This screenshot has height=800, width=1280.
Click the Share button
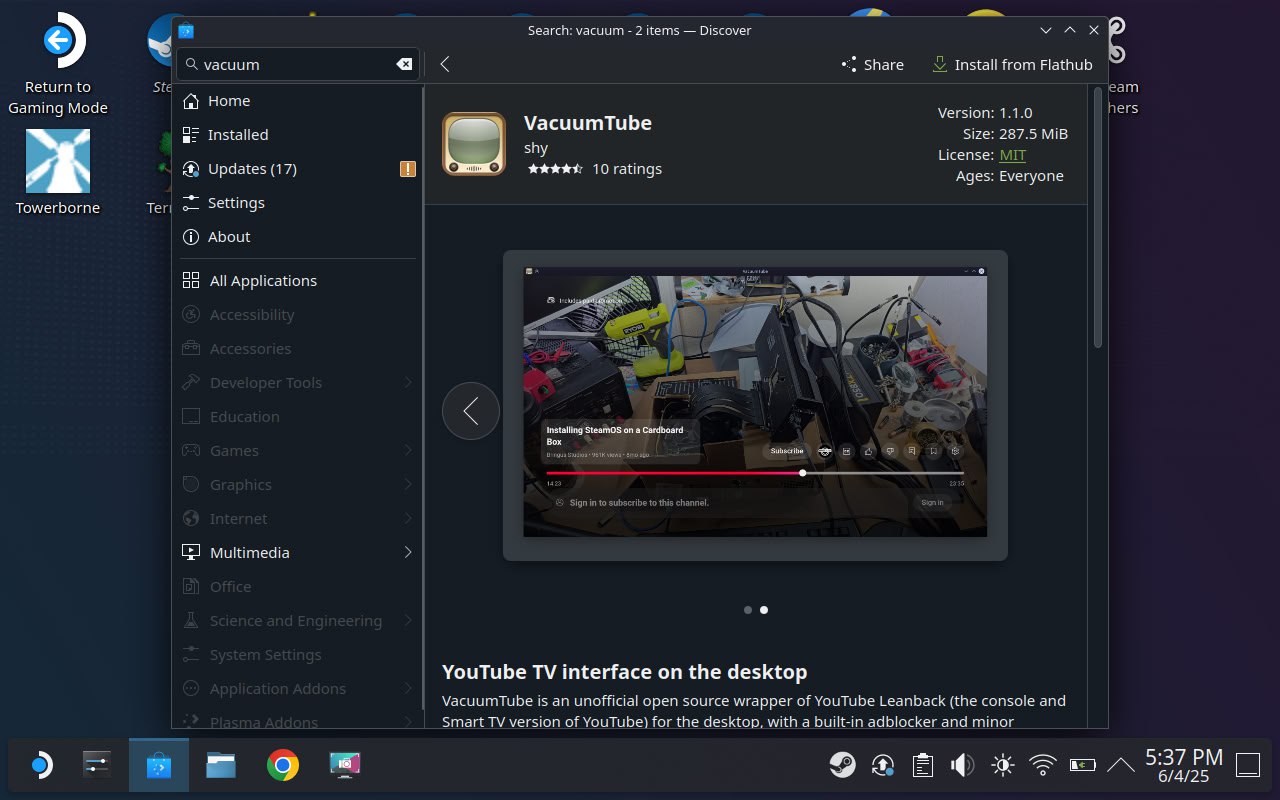(872, 64)
